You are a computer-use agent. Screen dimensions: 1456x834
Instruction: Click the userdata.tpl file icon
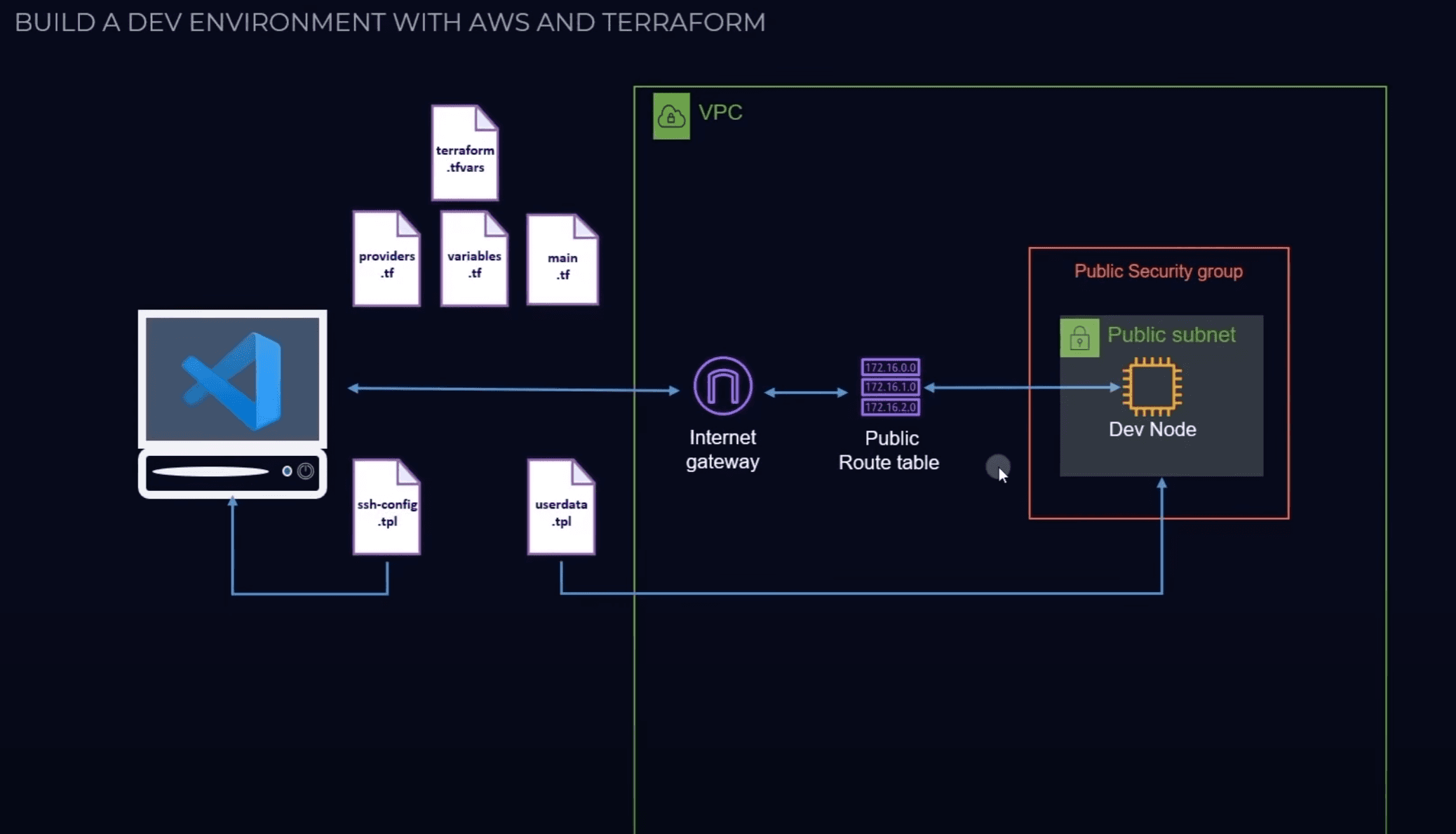(561, 506)
